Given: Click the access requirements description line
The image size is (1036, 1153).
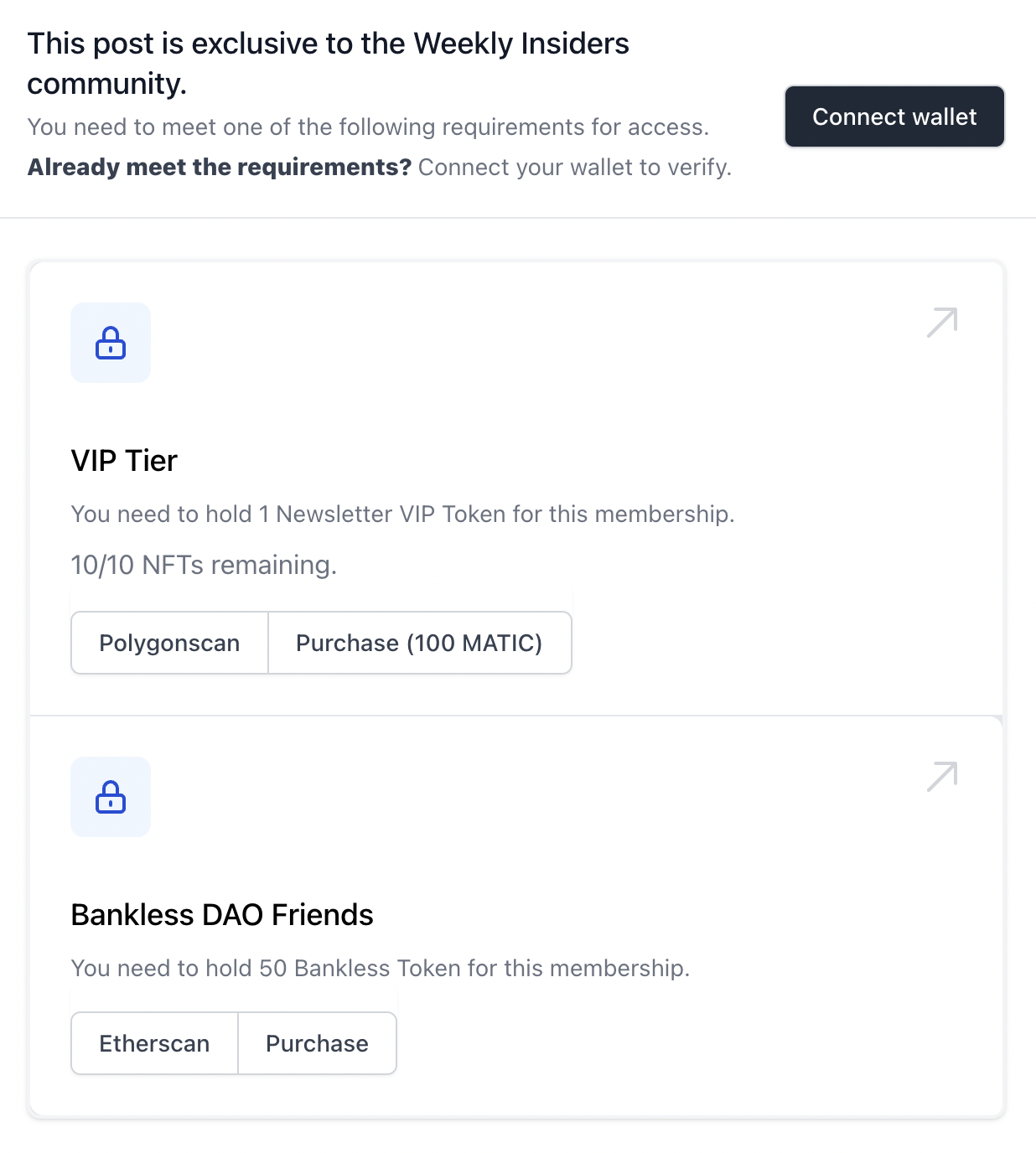Looking at the screenshot, I should [368, 127].
